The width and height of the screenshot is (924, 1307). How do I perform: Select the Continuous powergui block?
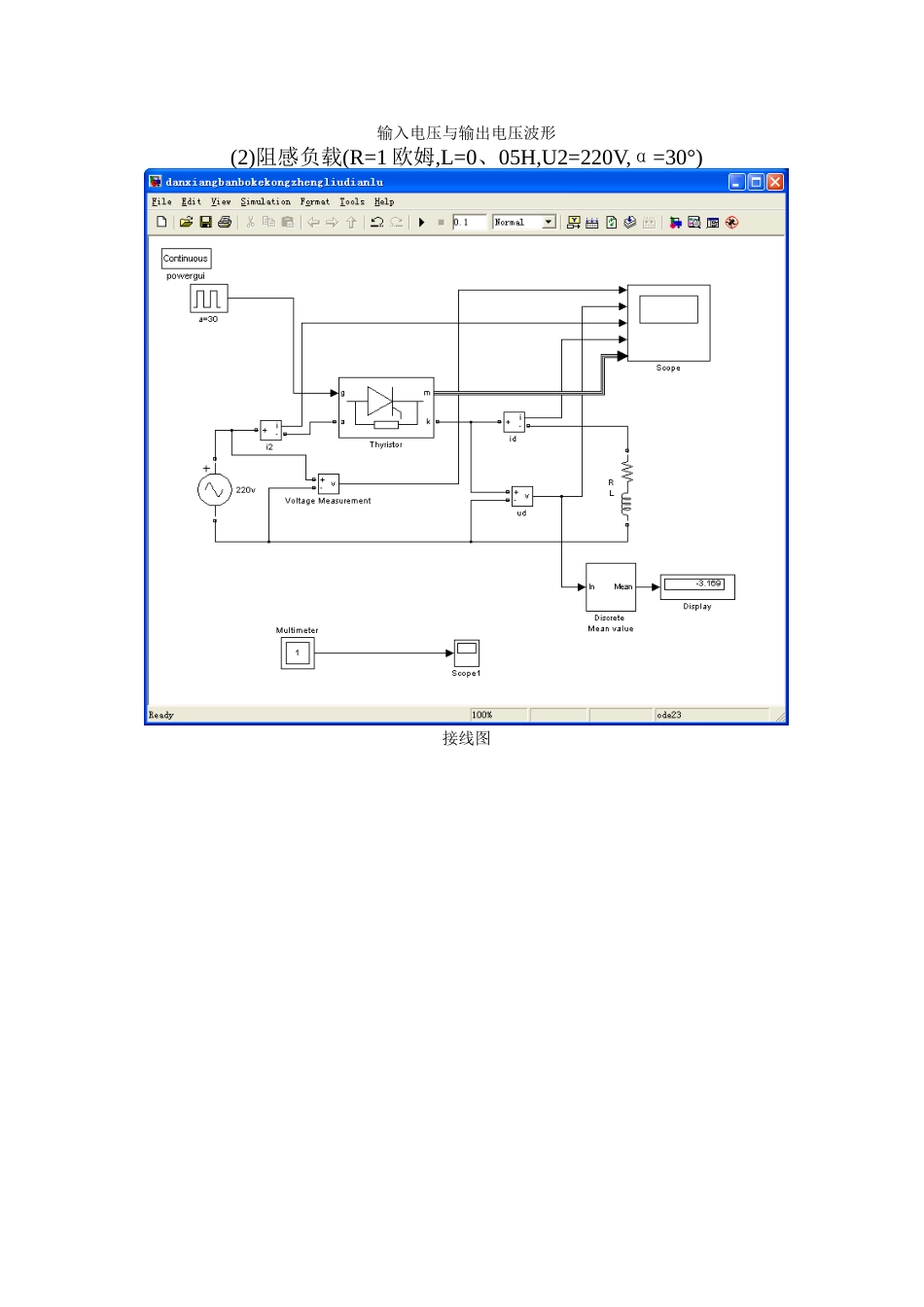[x=186, y=259]
